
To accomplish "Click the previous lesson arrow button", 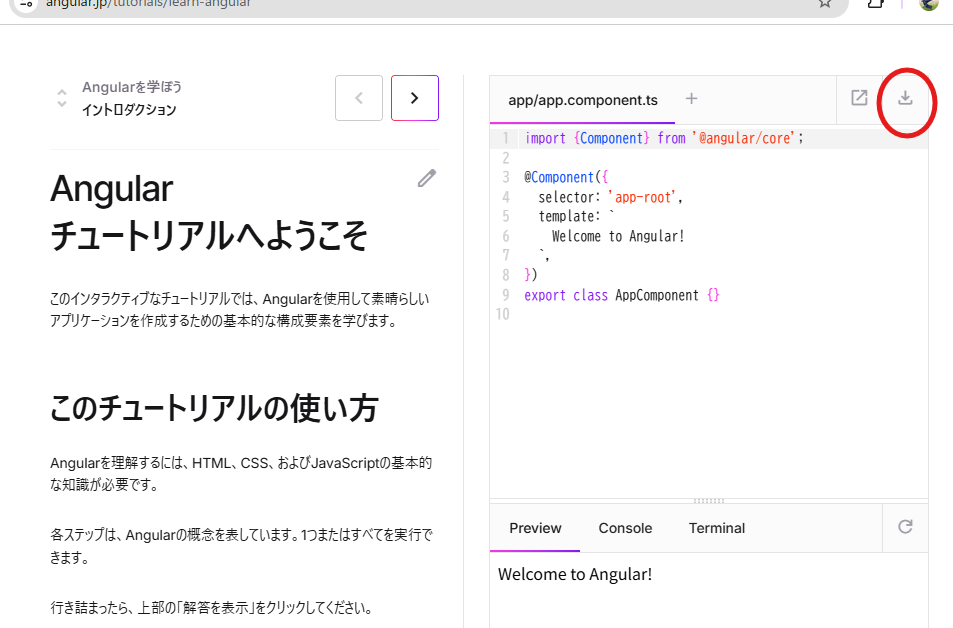I will [x=358, y=98].
